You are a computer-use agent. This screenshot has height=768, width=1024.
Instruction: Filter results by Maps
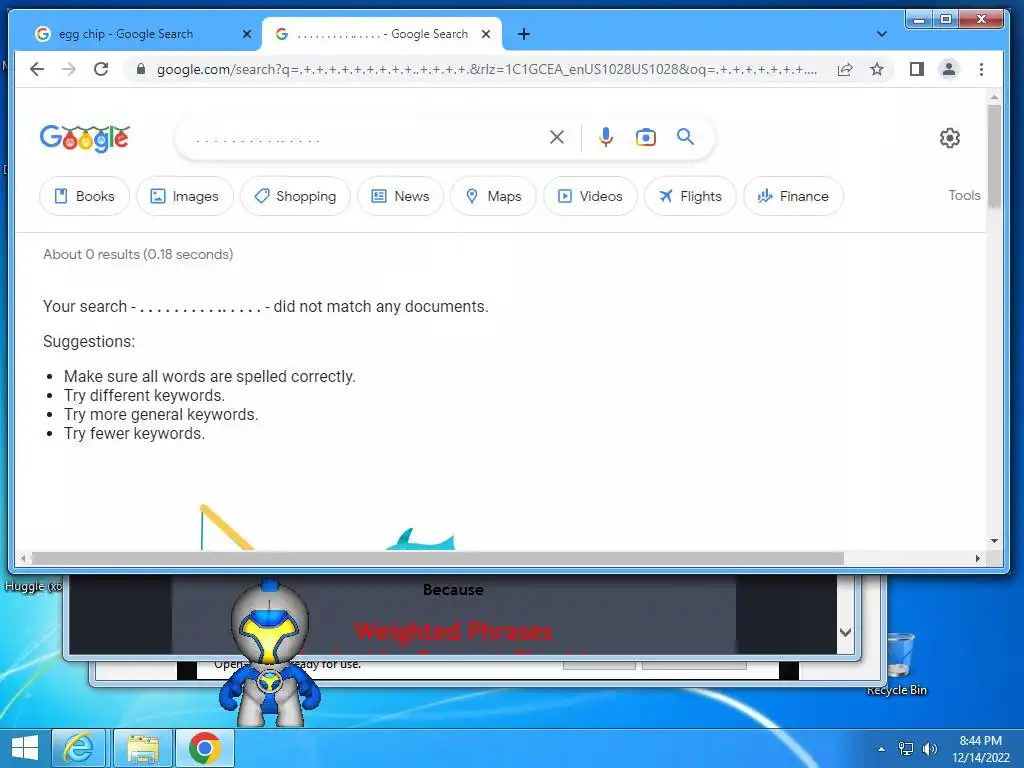tap(494, 196)
